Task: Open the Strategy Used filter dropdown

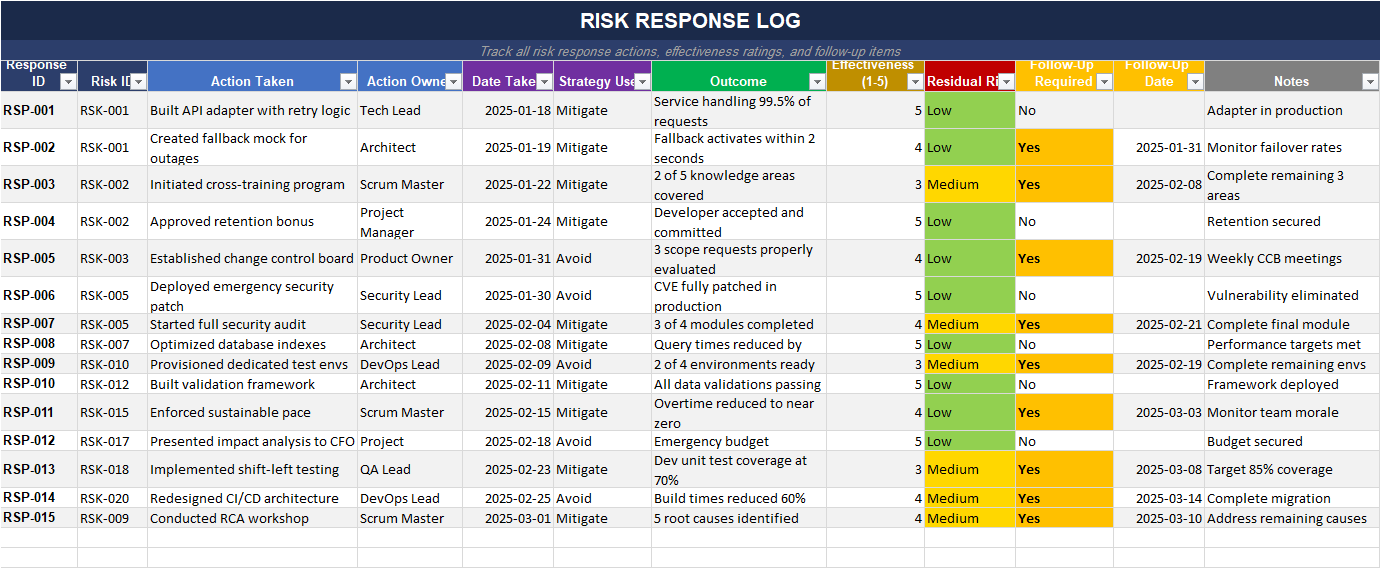Action: click(642, 82)
